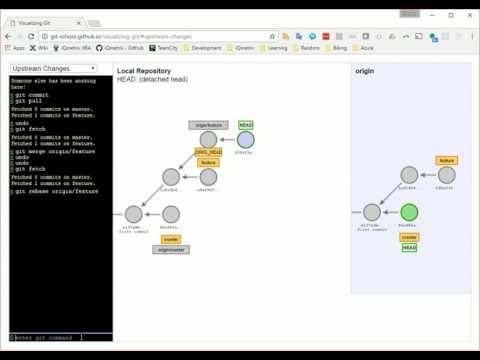Click the browser back arrow
The width and height of the screenshot is (480, 360).
tap(9, 36)
